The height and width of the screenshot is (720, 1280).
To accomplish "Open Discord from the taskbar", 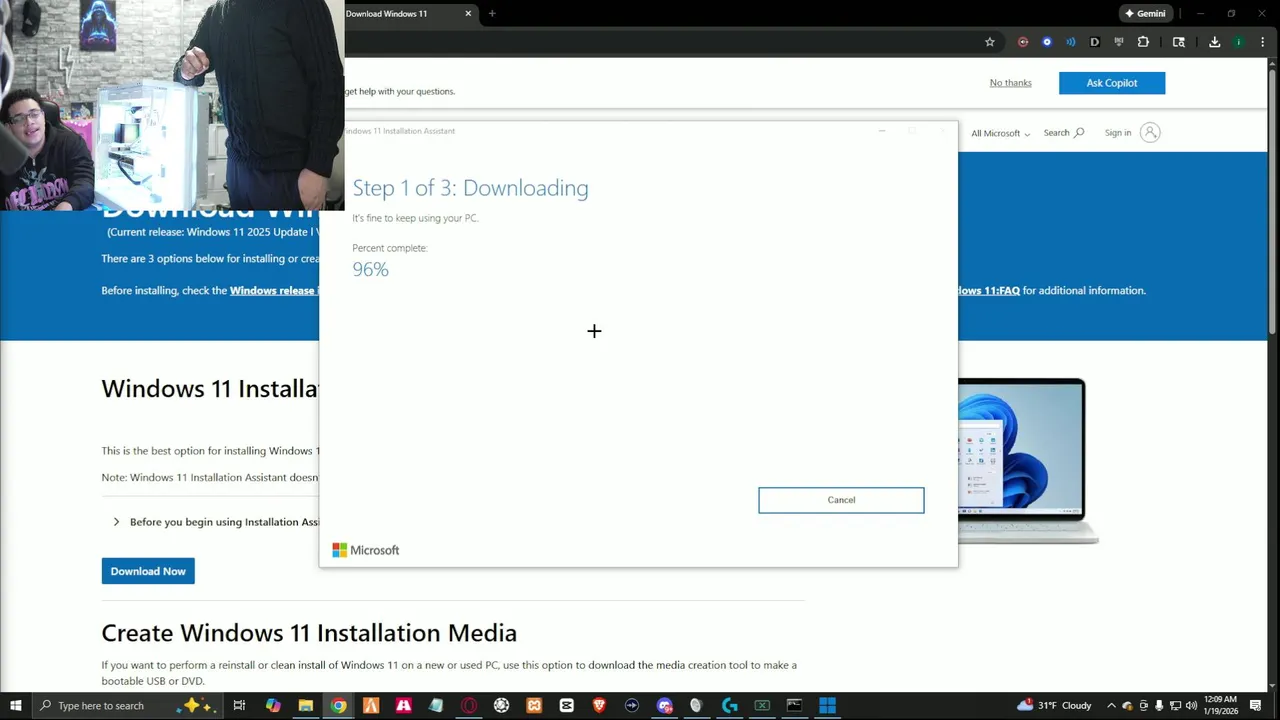I will (665, 705).
